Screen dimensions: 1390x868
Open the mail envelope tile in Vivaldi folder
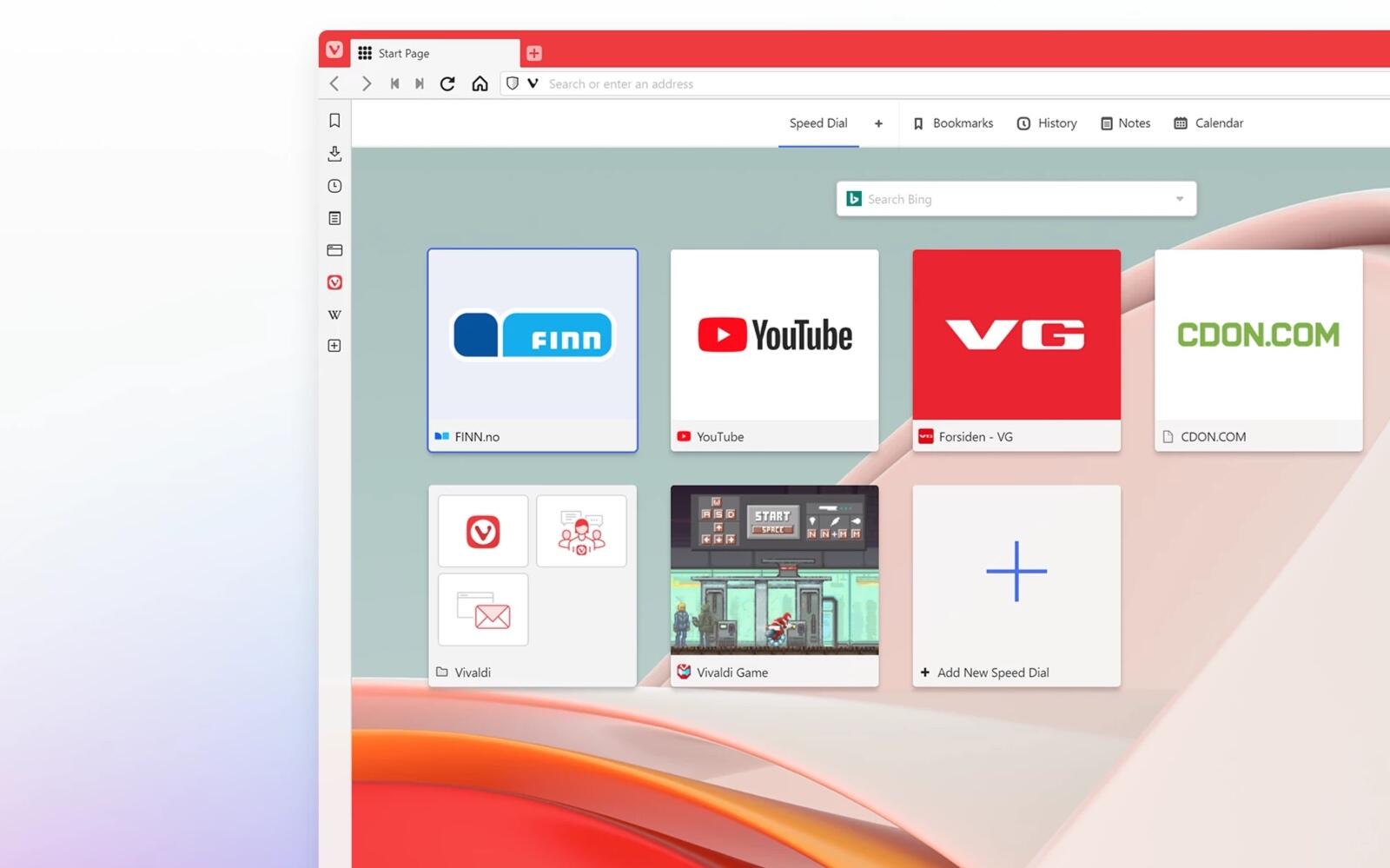point(483,609)
